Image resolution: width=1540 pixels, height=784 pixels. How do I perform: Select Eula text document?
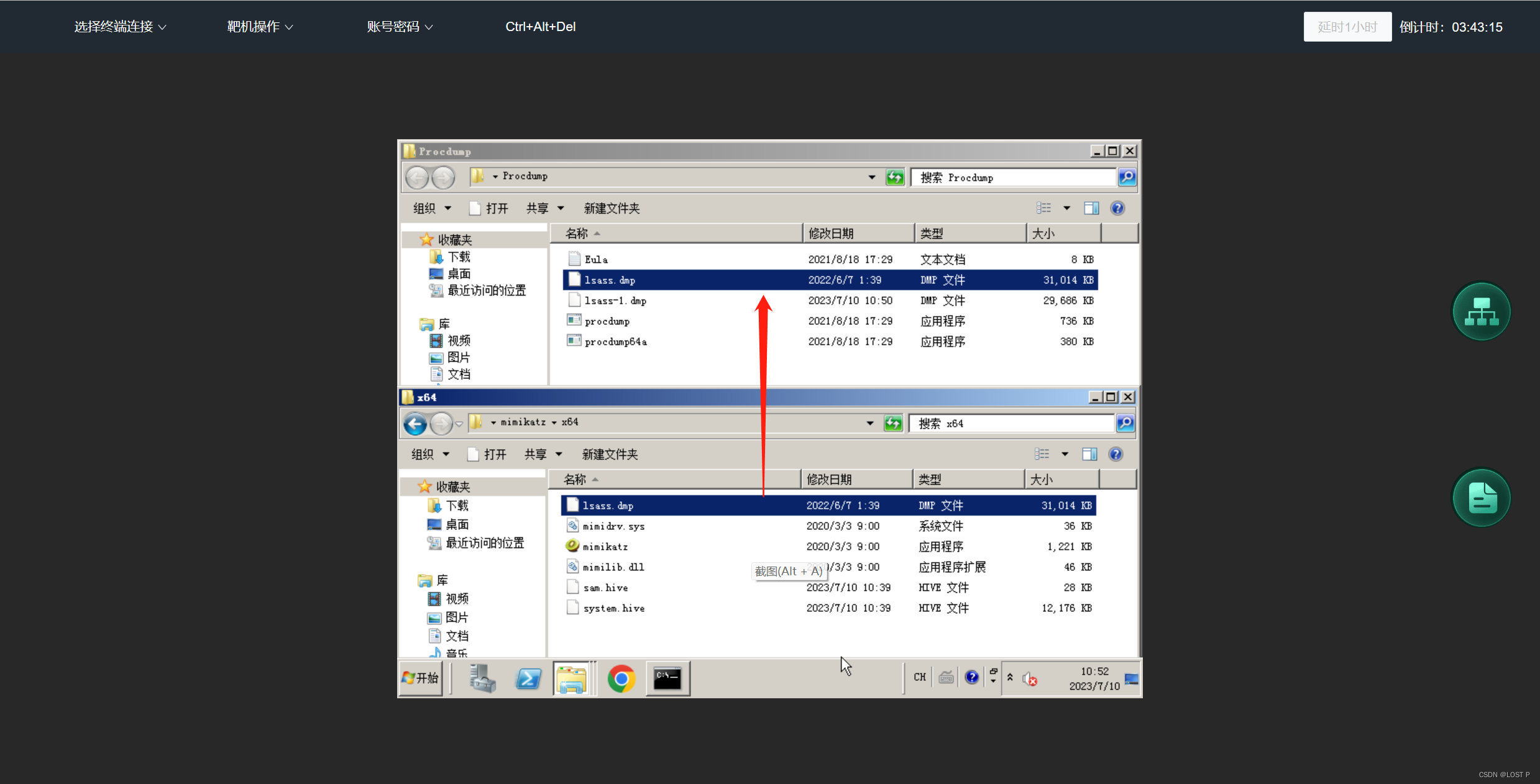[831, 260]
